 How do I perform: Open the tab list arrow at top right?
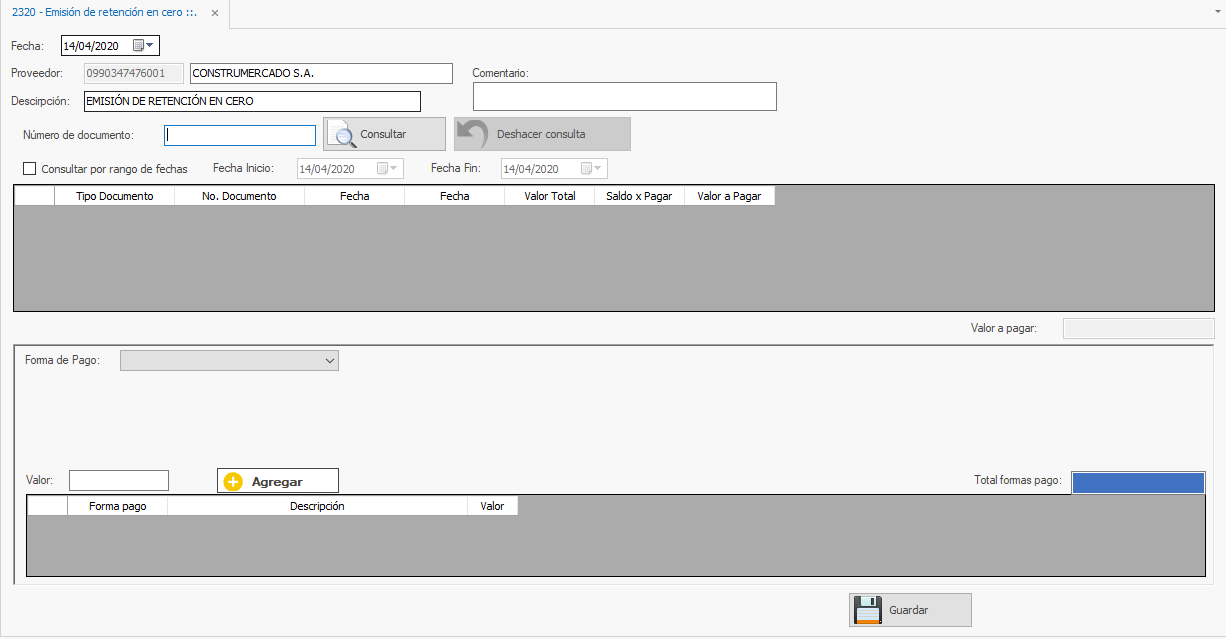pos(1214,10)
